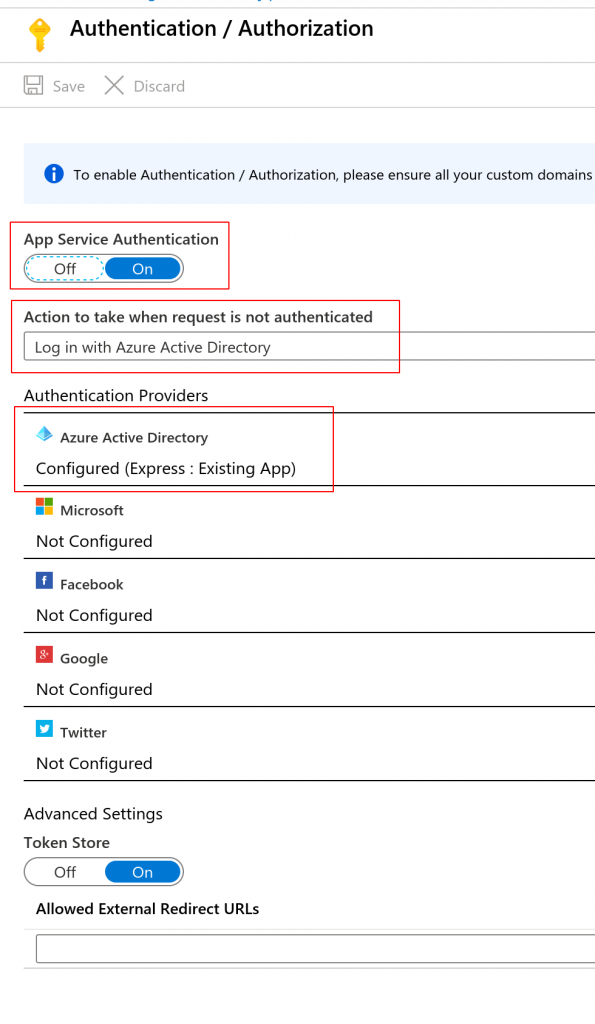595x1024 pixels.
Task: Switch Token Store to Off
Action: pos(65,872)
